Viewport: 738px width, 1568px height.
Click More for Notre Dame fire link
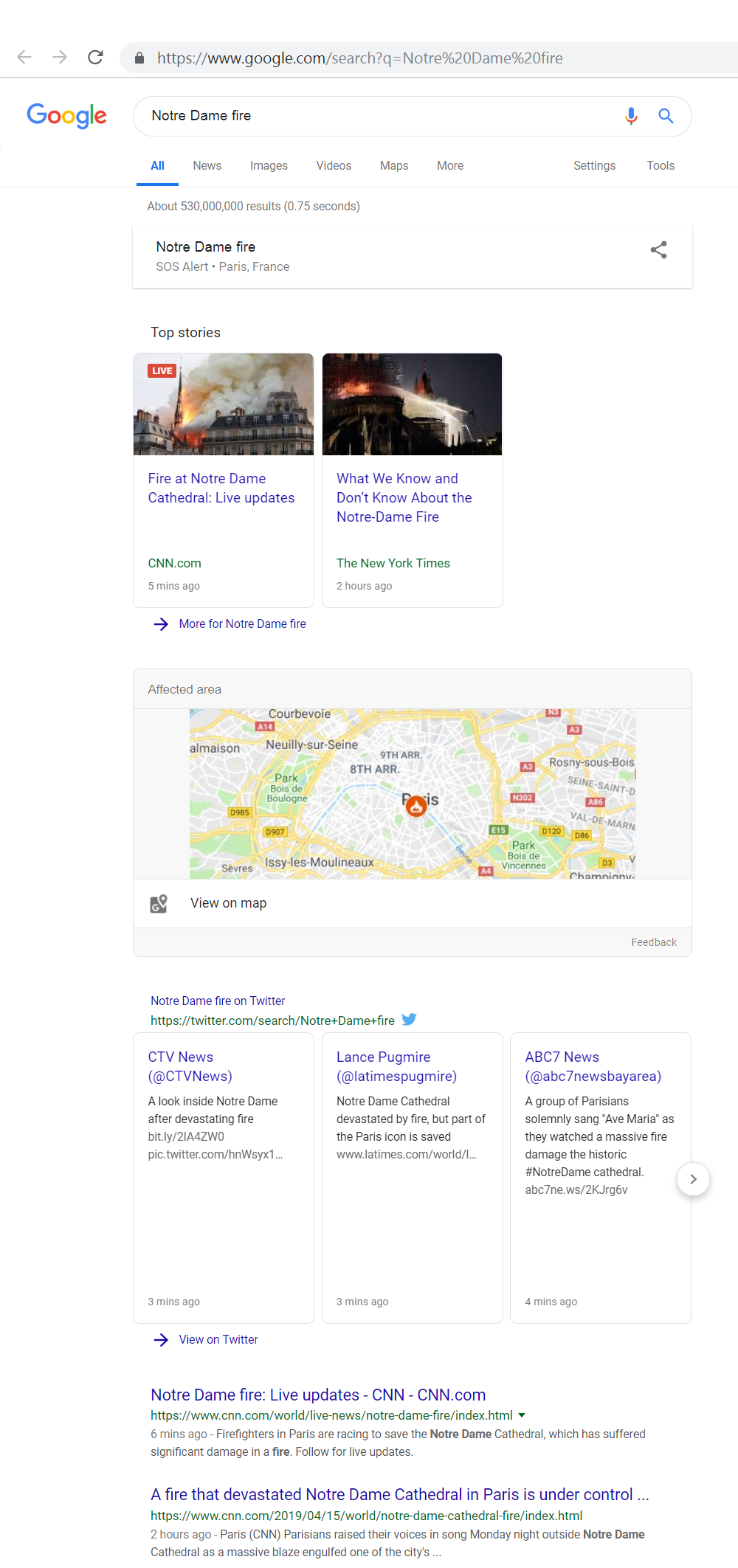point(242,624)
